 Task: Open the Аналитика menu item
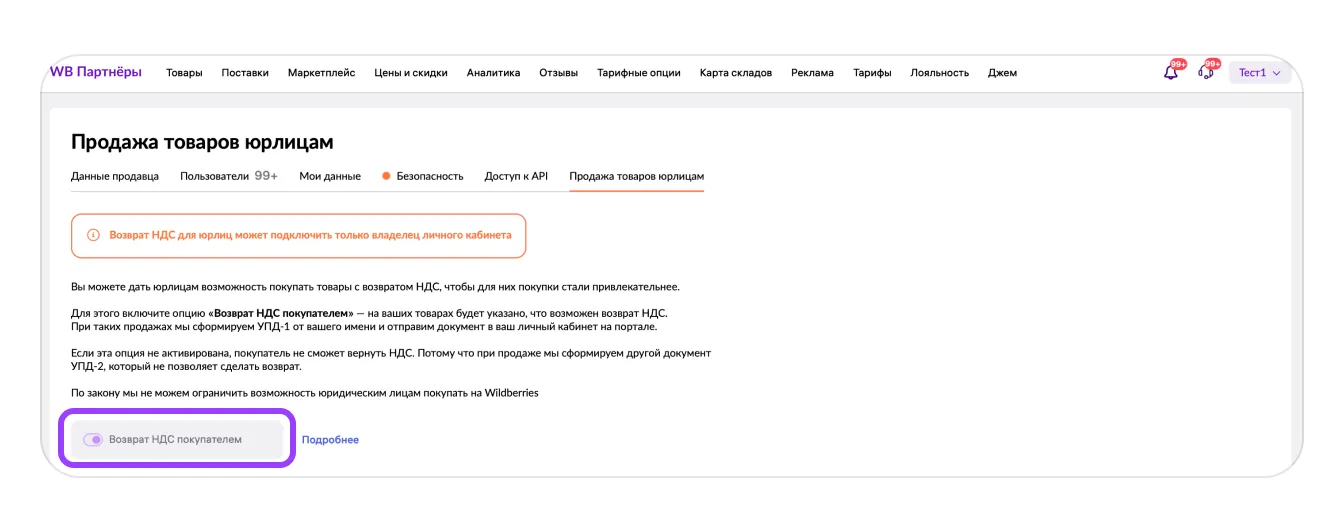(493, 73)
